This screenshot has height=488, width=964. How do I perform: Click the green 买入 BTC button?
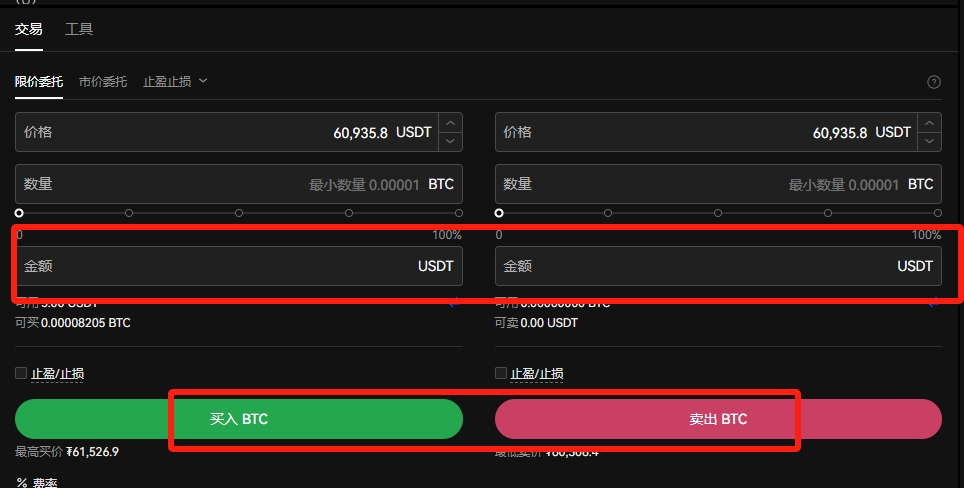point(239,419)
